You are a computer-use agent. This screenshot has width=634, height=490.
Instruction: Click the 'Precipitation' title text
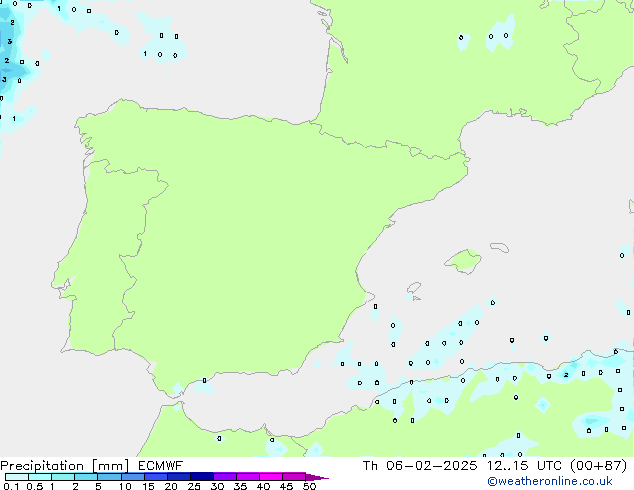click(x=42, y=466)
